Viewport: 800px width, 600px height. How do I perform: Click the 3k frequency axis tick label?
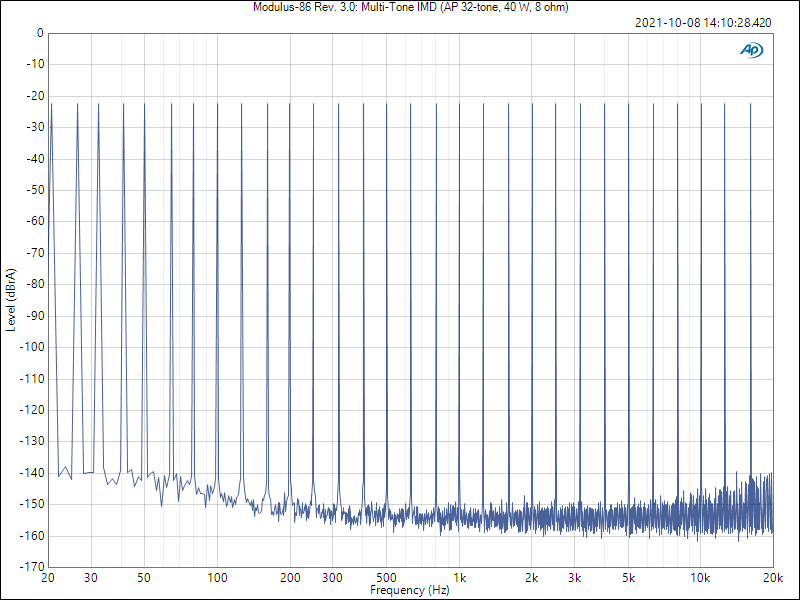pos(574,578)
